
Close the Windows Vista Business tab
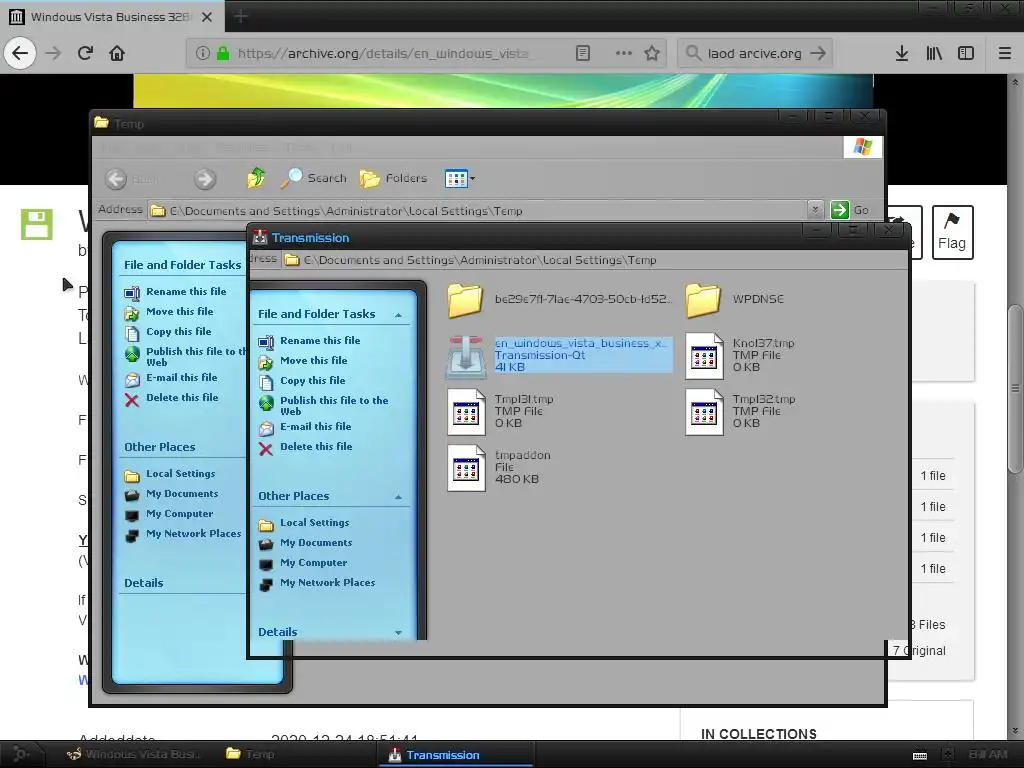[206, 17]
